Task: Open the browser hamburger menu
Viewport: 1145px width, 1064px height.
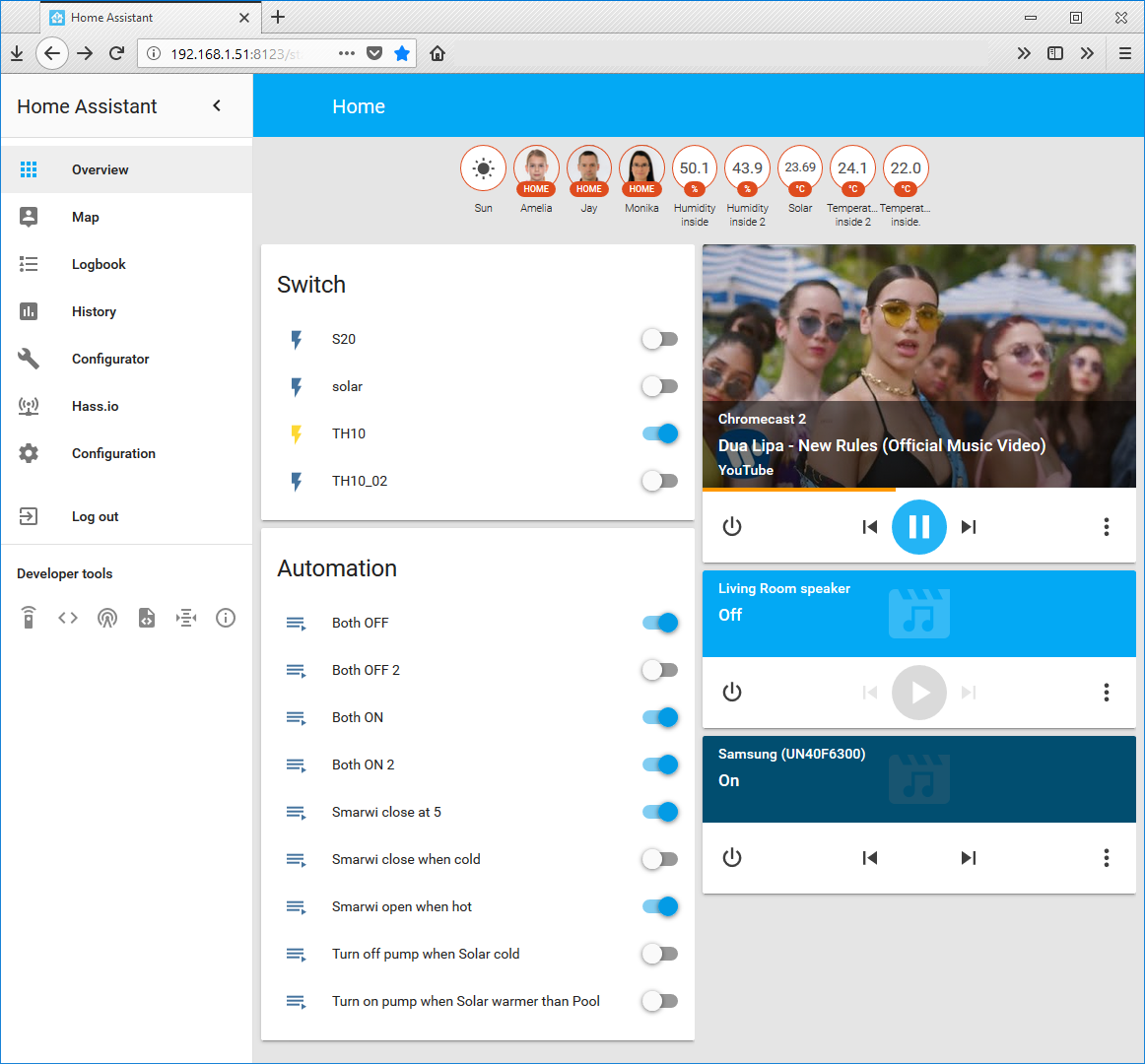Action: [1124, 53]
